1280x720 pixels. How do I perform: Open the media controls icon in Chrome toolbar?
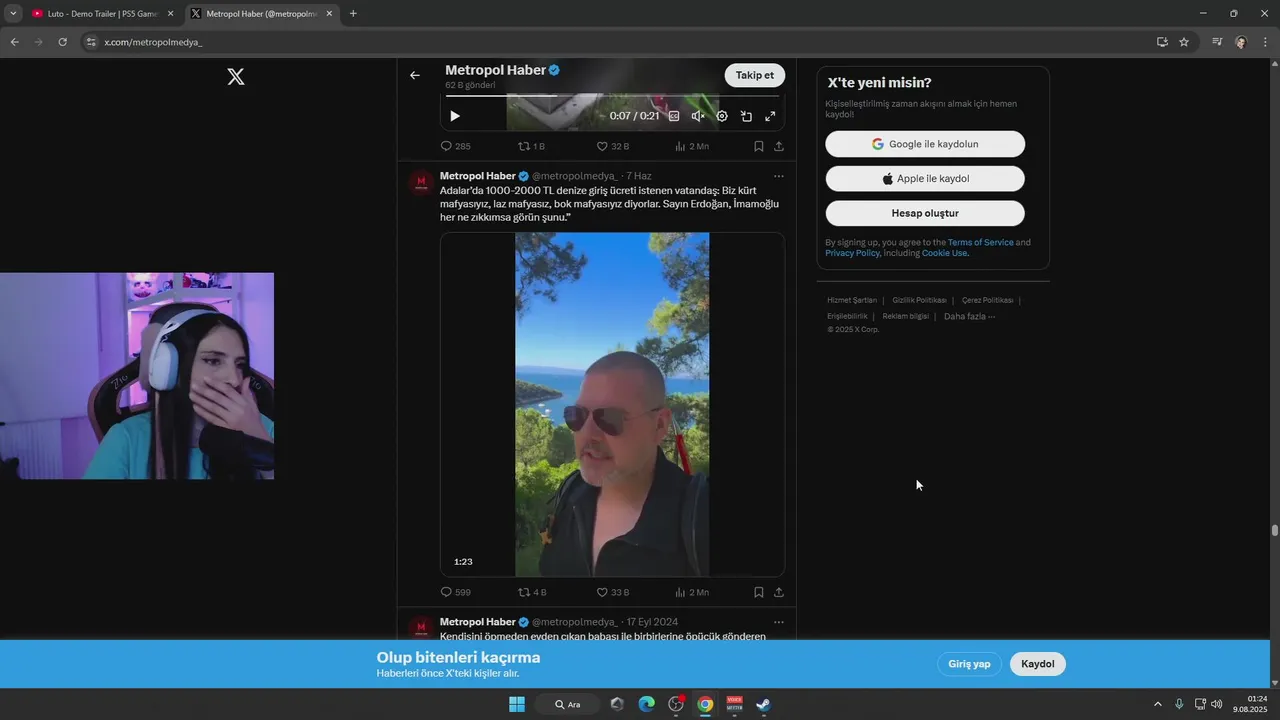coord(1217,42)
